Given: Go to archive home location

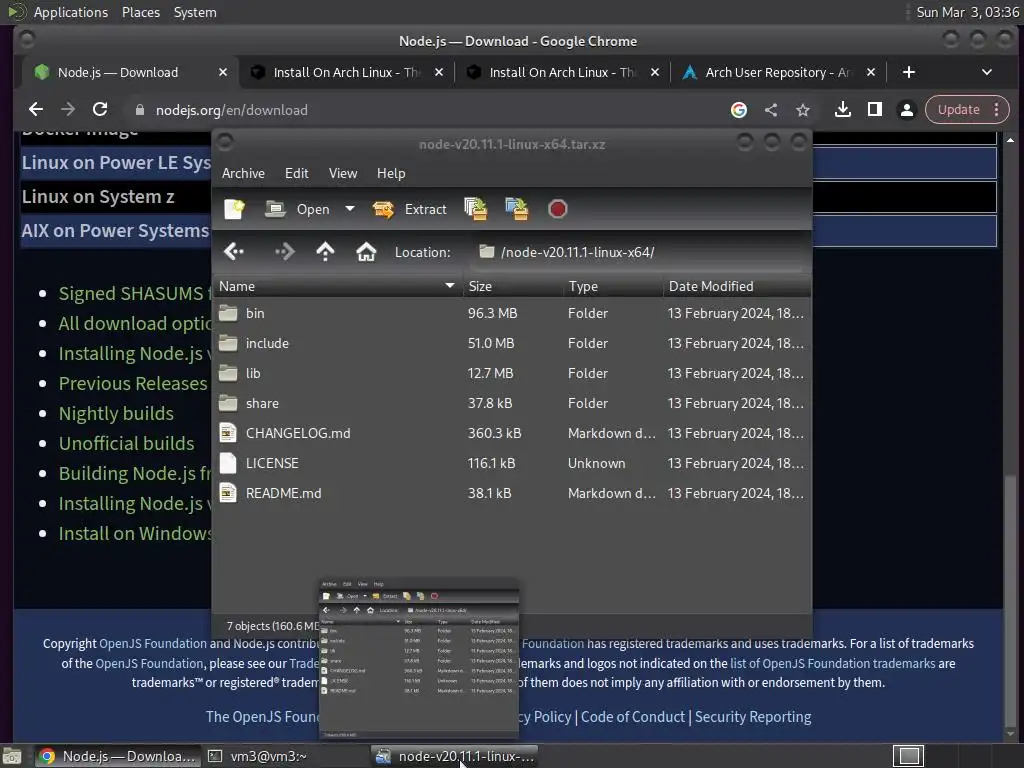Looking at the screenshot, I should (366, 251).
